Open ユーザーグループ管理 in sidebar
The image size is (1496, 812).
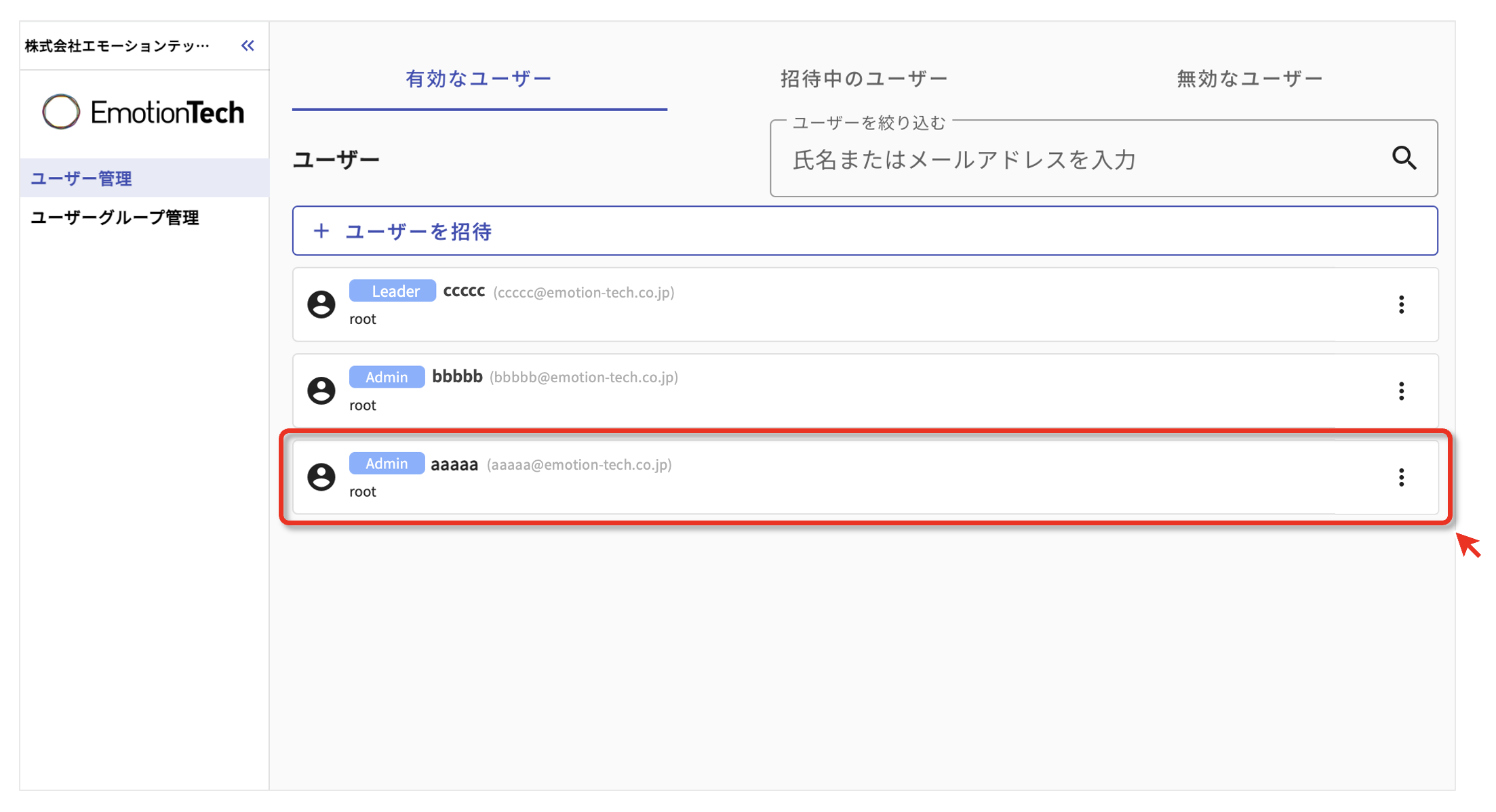(115, 218)
